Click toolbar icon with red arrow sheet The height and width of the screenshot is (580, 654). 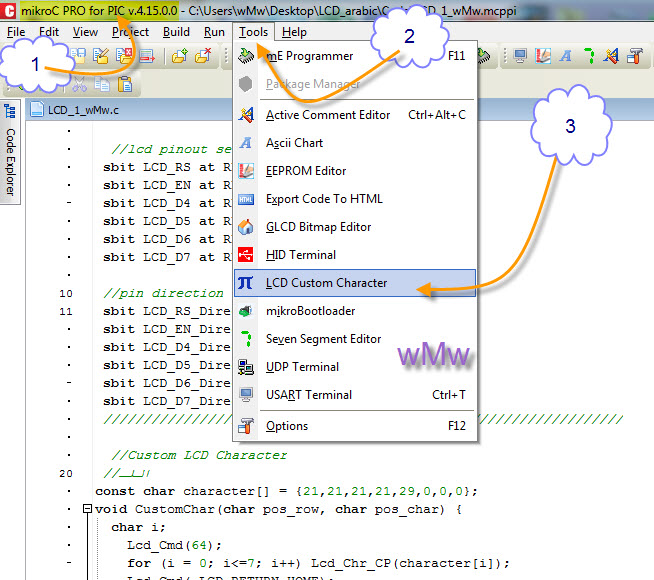tap(147, 55)
